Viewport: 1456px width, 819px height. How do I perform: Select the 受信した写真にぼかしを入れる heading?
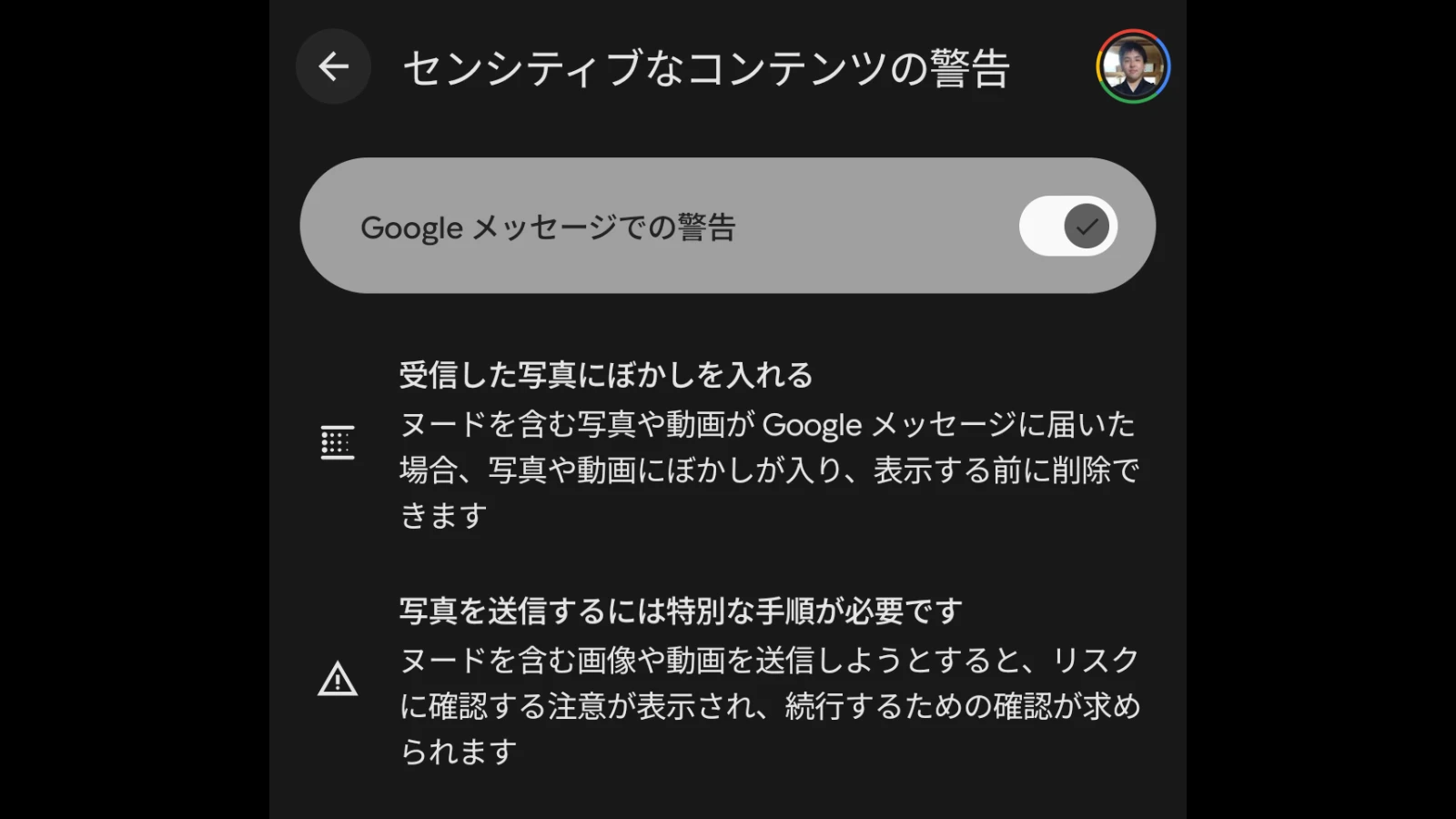pos(606,375)
